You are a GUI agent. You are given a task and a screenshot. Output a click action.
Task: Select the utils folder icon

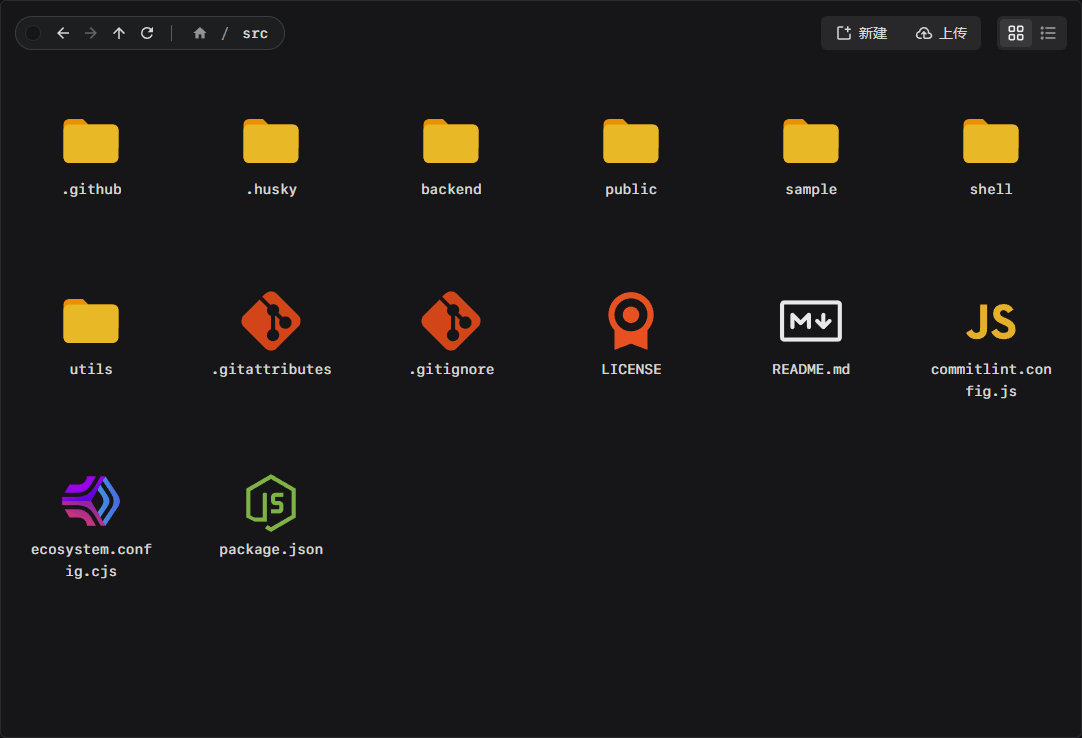[91, 321]
